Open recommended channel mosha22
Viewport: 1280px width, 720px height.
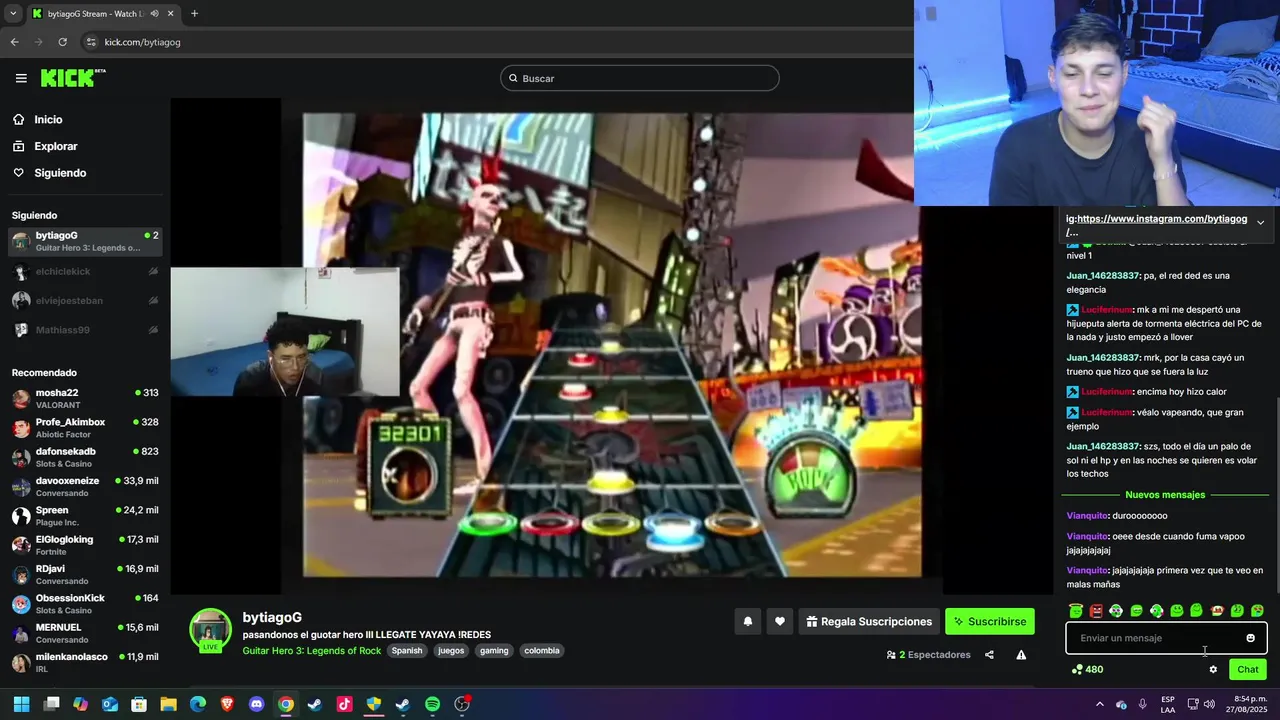tap(85, 398)
